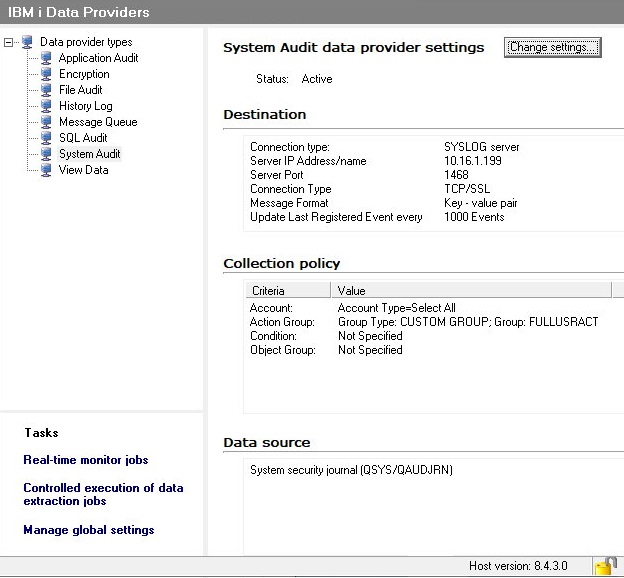Select System Audit in the tree
Screen dimensions: 624x578
click(90, 154)
